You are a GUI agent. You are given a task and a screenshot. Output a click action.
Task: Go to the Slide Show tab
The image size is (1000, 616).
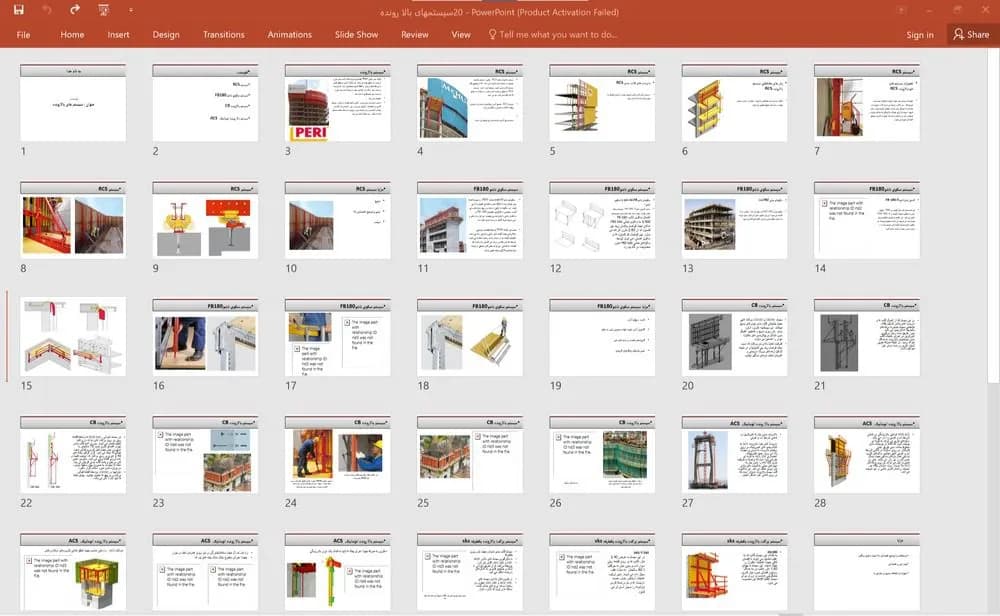click(x=357, y=34)
